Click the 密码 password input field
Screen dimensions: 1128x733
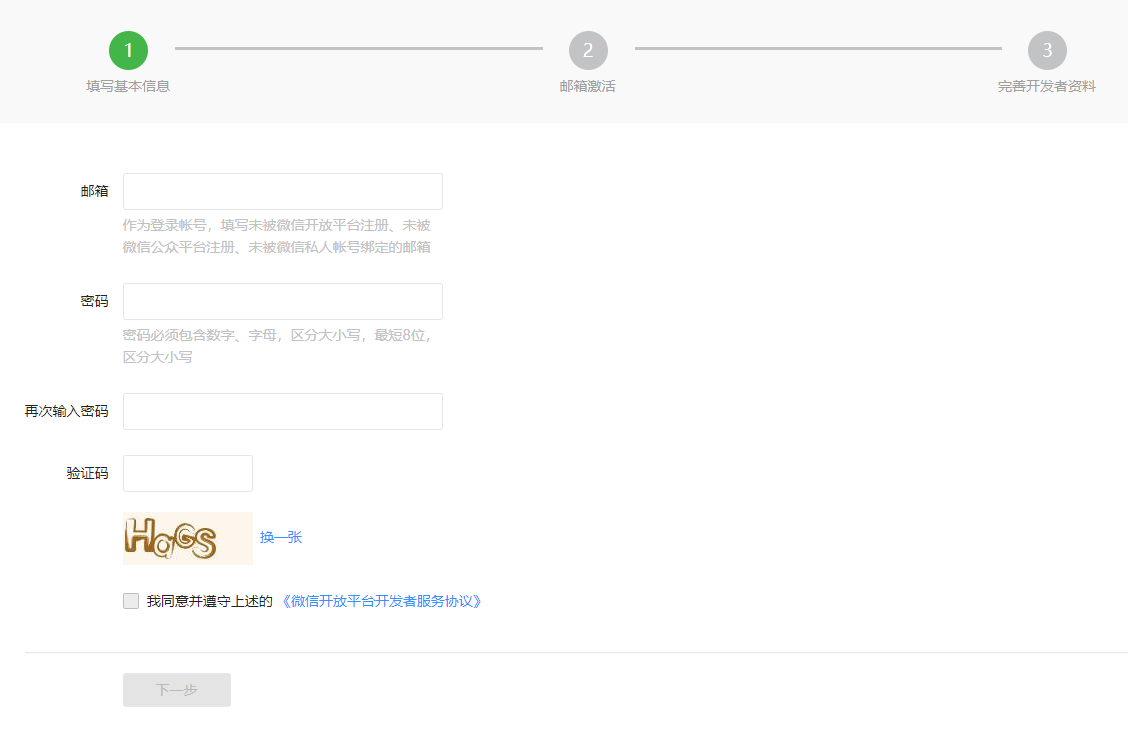click(283, 301)
